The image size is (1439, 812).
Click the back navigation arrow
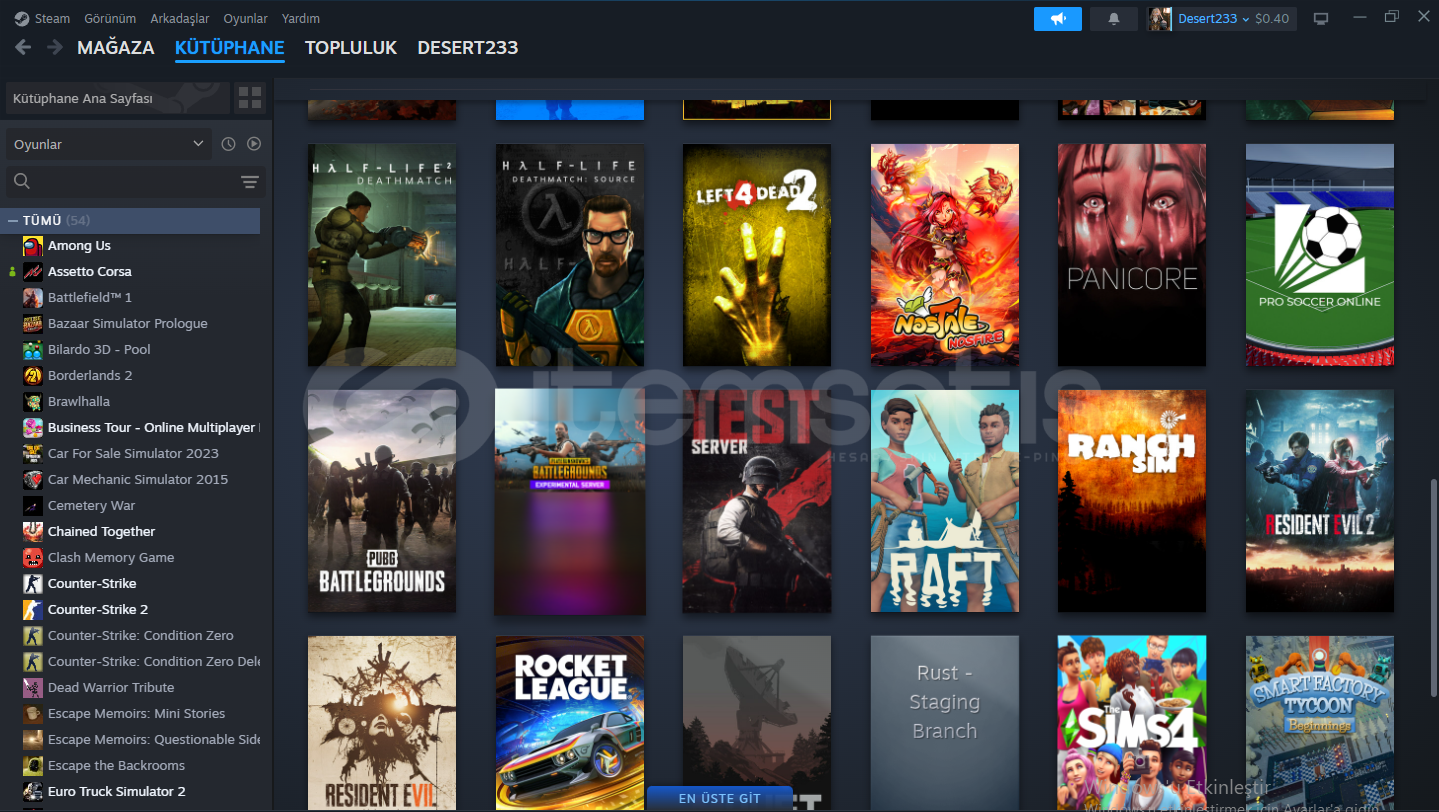pyautogui.click(x=23, y=47)
